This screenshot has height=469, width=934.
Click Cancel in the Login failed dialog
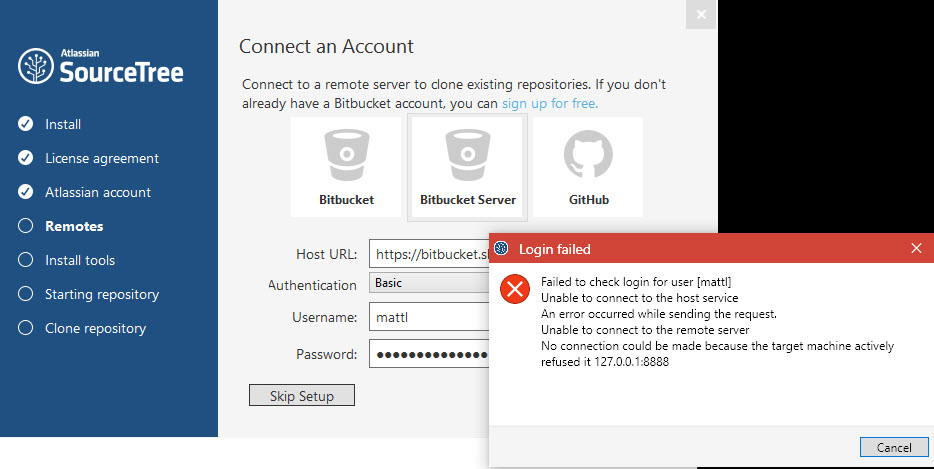pyautogui.click(x=894, y=448)
